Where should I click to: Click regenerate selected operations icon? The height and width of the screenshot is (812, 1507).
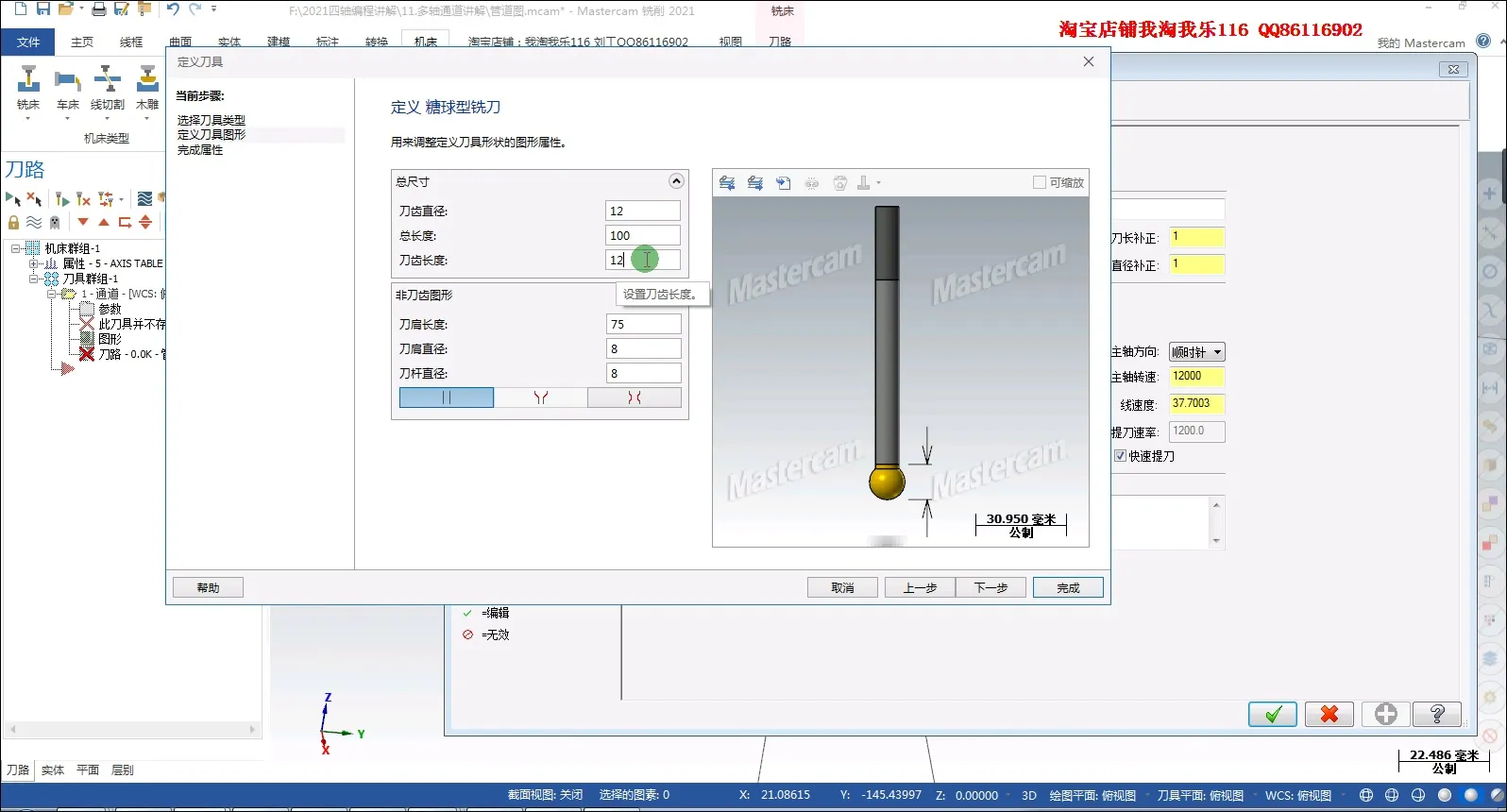click(x=62, y=199)
